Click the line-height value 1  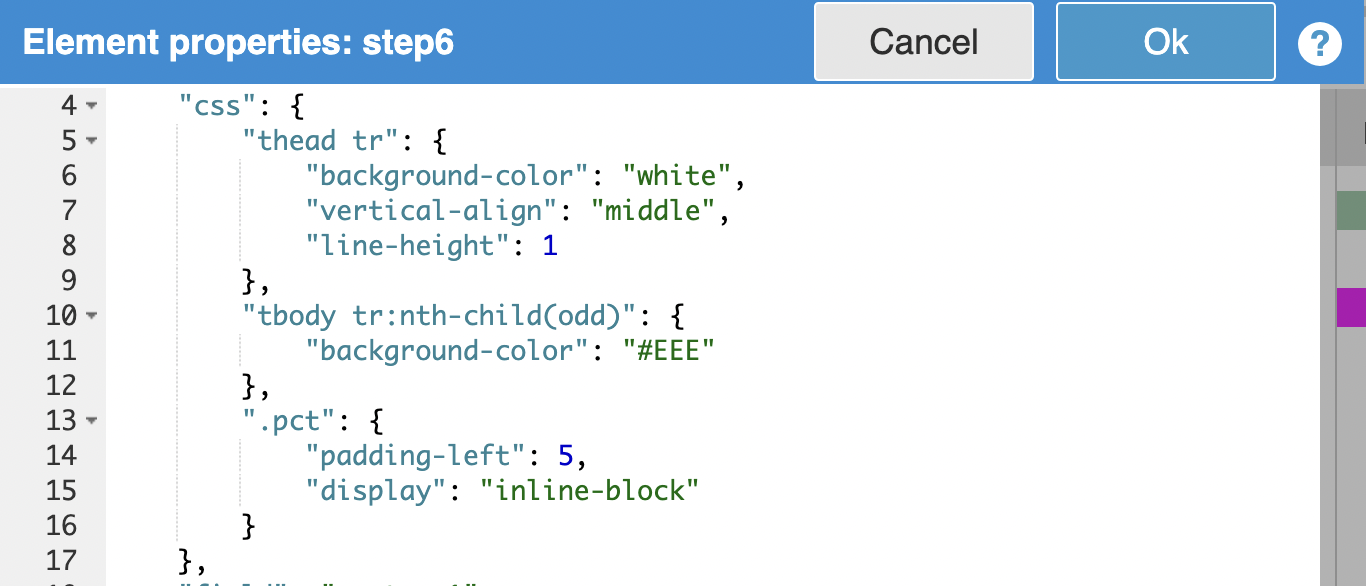[x=550, y=246]
